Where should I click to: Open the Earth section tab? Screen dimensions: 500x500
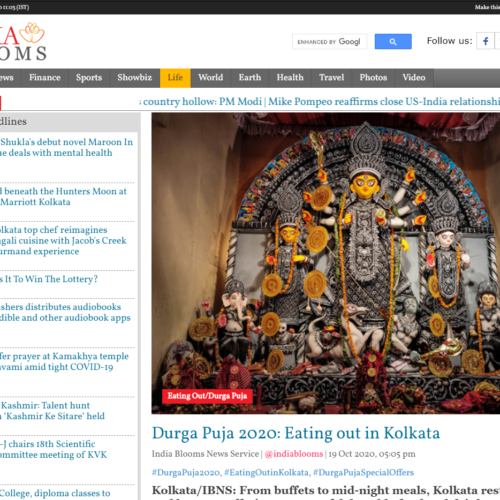point(250,78)
